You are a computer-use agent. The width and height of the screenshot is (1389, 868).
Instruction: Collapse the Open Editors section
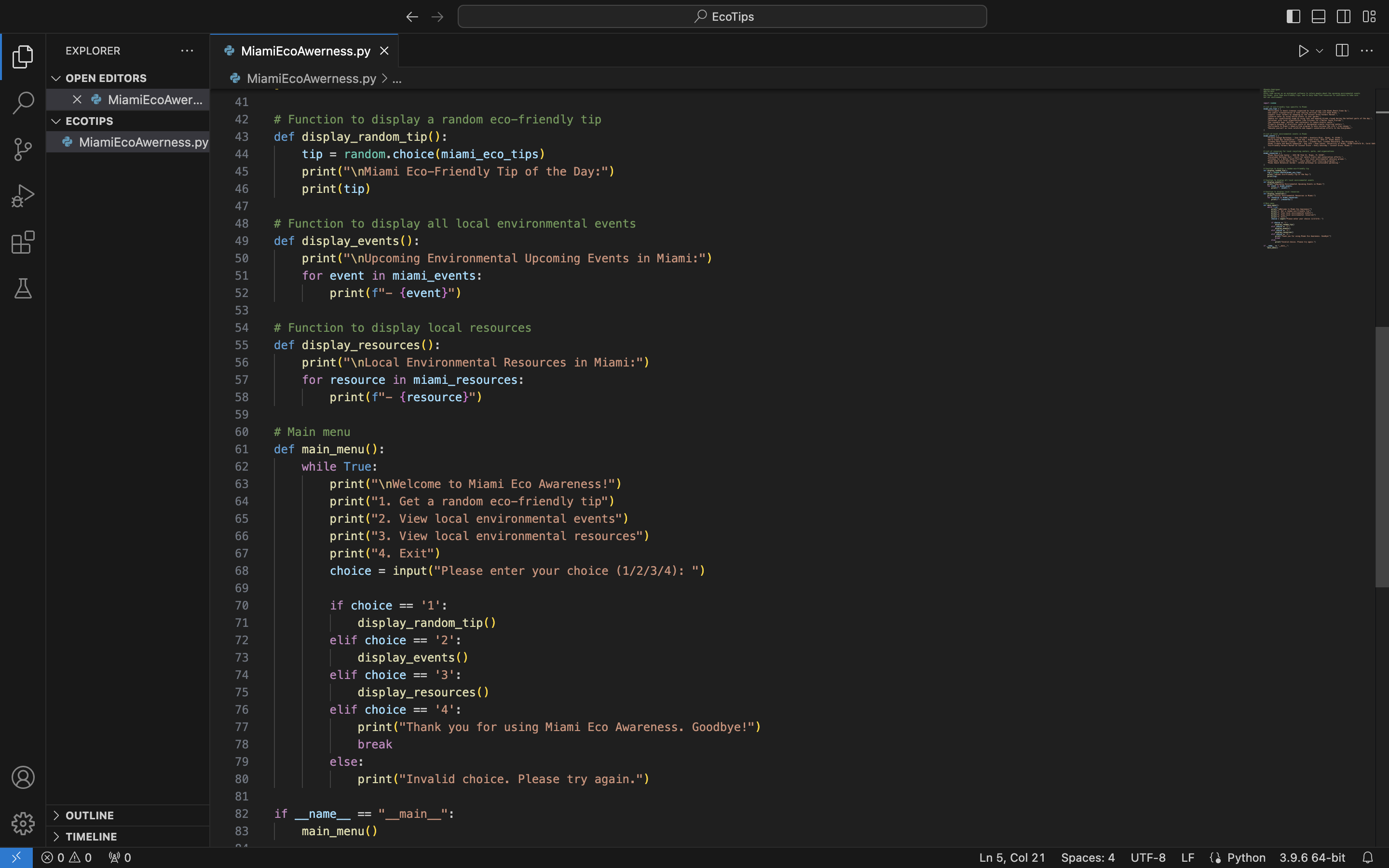click(106, 78)
